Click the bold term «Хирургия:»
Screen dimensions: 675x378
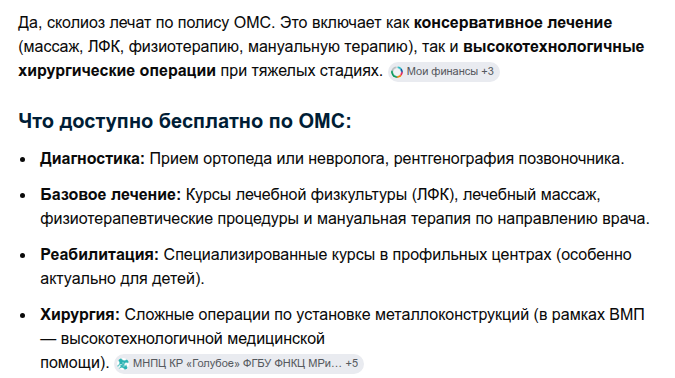pyautogui.click(x=80, y=315)
